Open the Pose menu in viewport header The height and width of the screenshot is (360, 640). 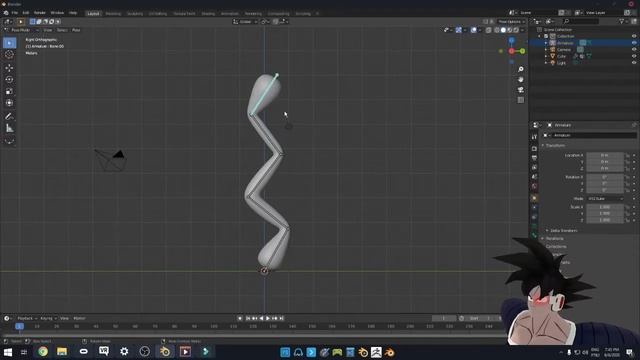click(x=76, y=30)
